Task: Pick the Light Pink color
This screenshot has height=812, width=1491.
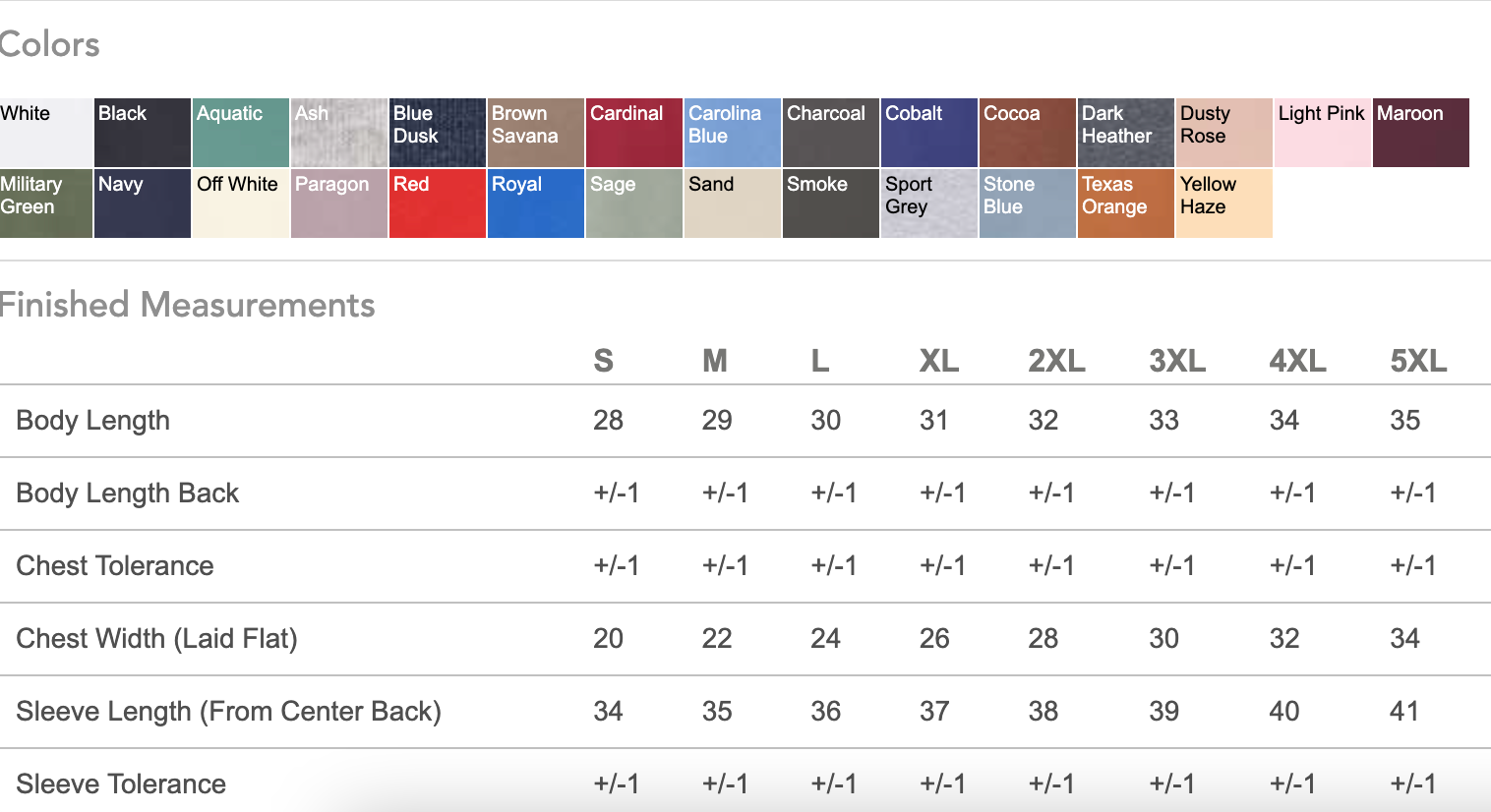Action: click(1323, 133)
